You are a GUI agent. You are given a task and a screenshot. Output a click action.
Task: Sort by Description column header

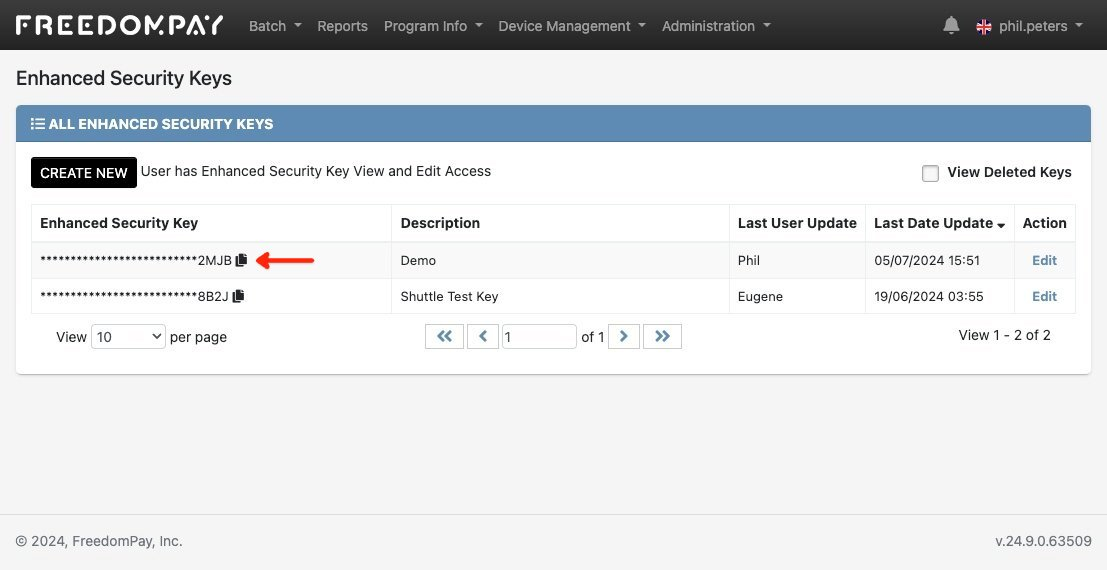point(560,223)
